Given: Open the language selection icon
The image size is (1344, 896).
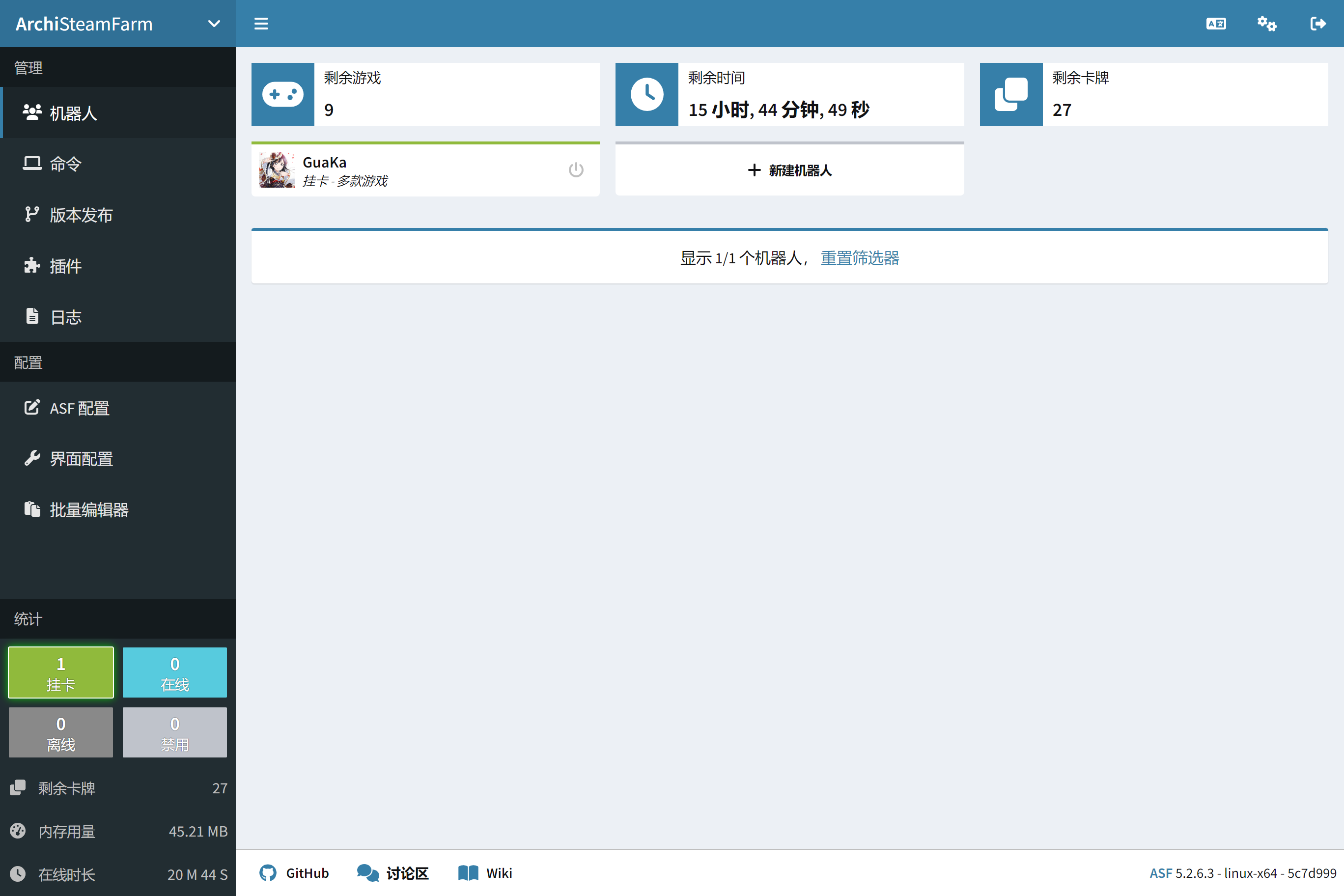Looking at the screenshot, I should (x=1216, y=24).
